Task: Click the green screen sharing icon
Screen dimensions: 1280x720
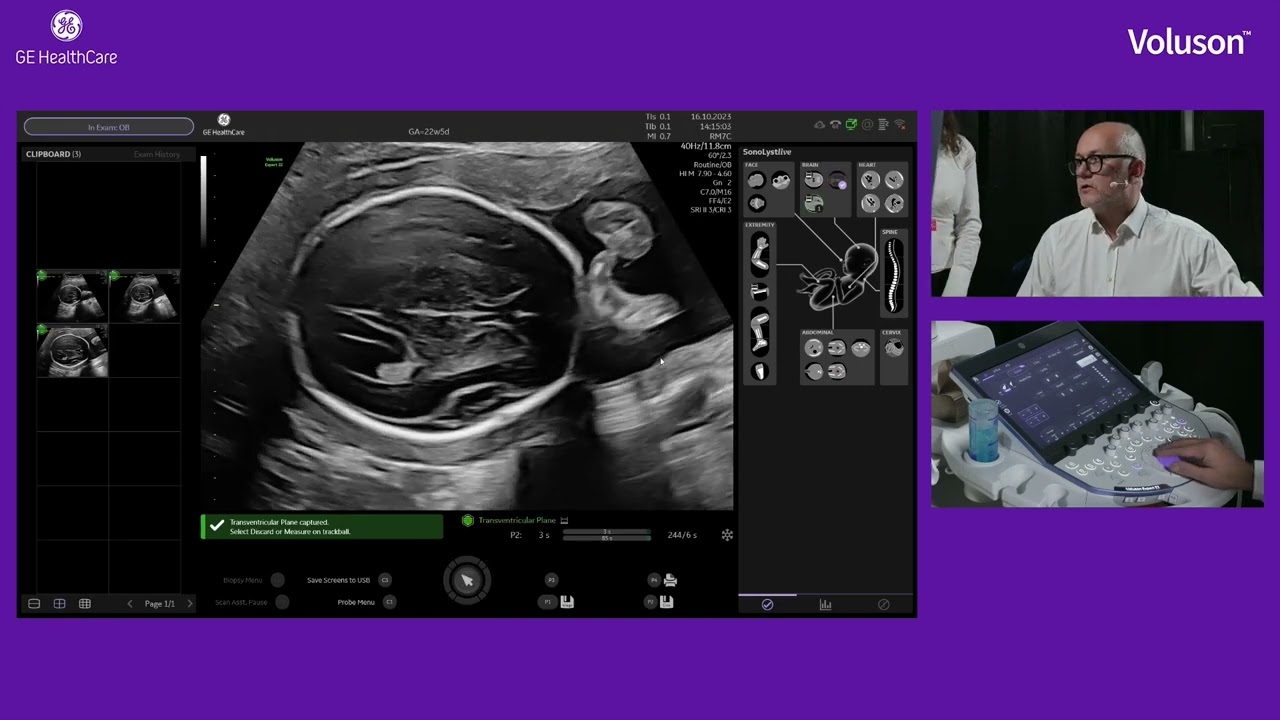Action: click(x=851, y=125)
